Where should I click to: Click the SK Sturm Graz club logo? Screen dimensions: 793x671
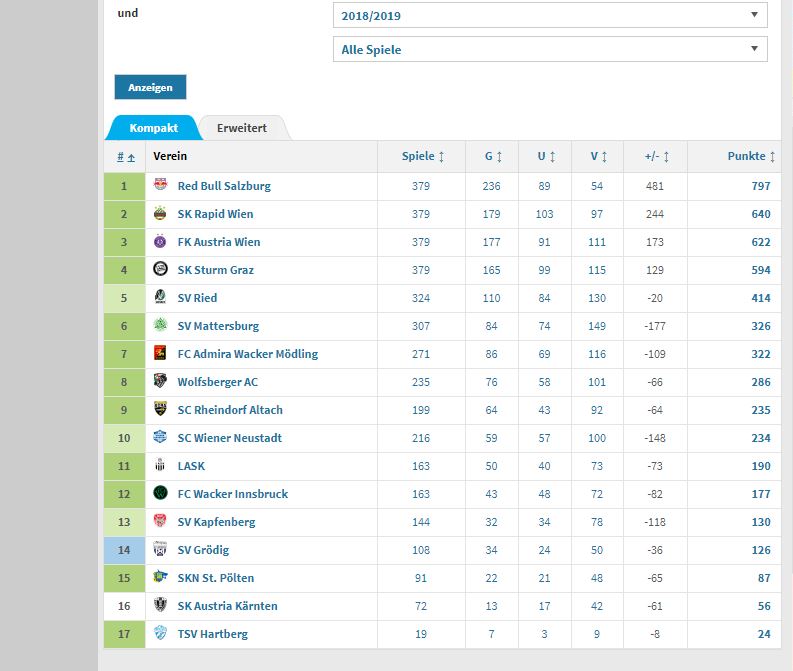pos(160,269)
